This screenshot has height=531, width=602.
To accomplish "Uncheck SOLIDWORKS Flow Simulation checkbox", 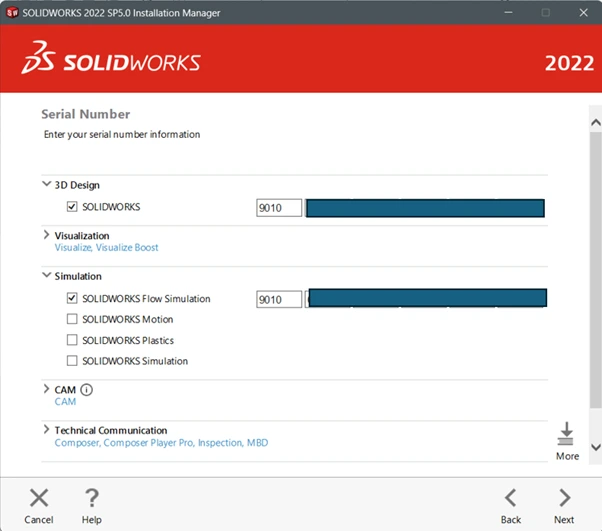I will tap(72, 298).
